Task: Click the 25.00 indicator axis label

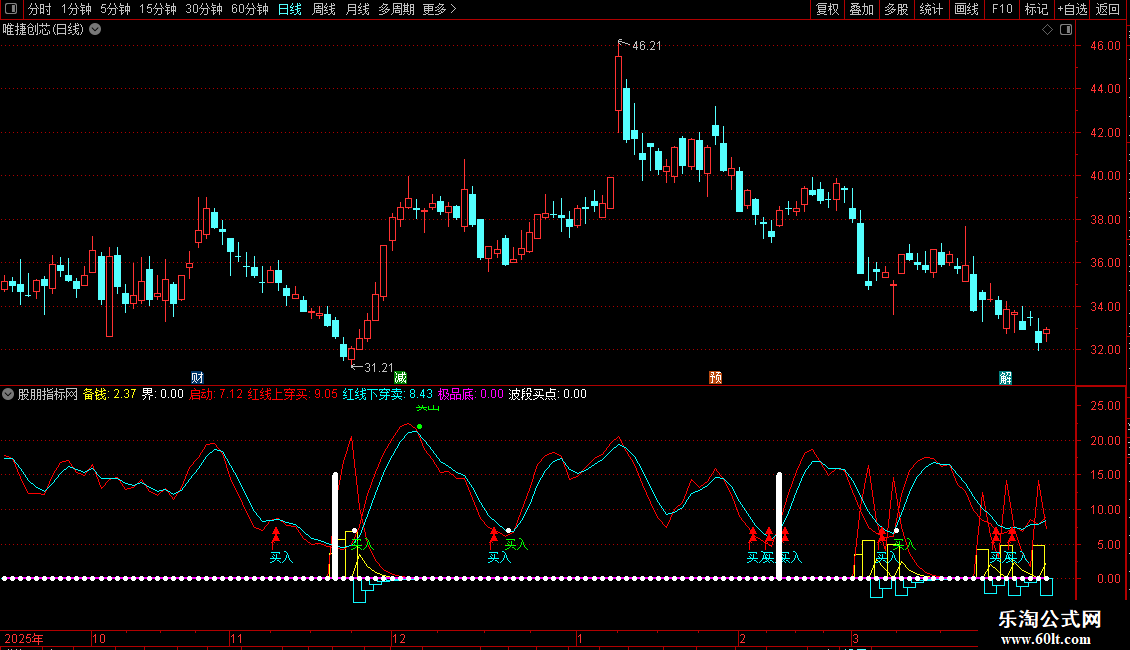Action: pyautogui.click(x=1105, y=406)
